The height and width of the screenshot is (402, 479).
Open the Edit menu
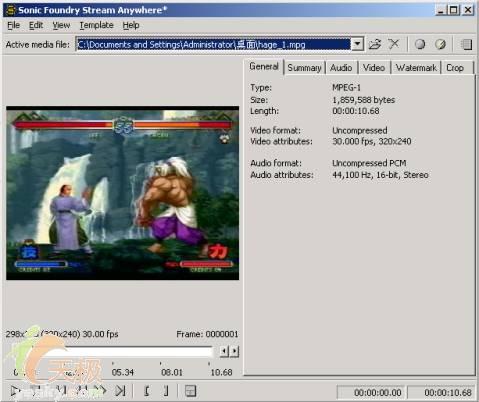click(36, 25)
